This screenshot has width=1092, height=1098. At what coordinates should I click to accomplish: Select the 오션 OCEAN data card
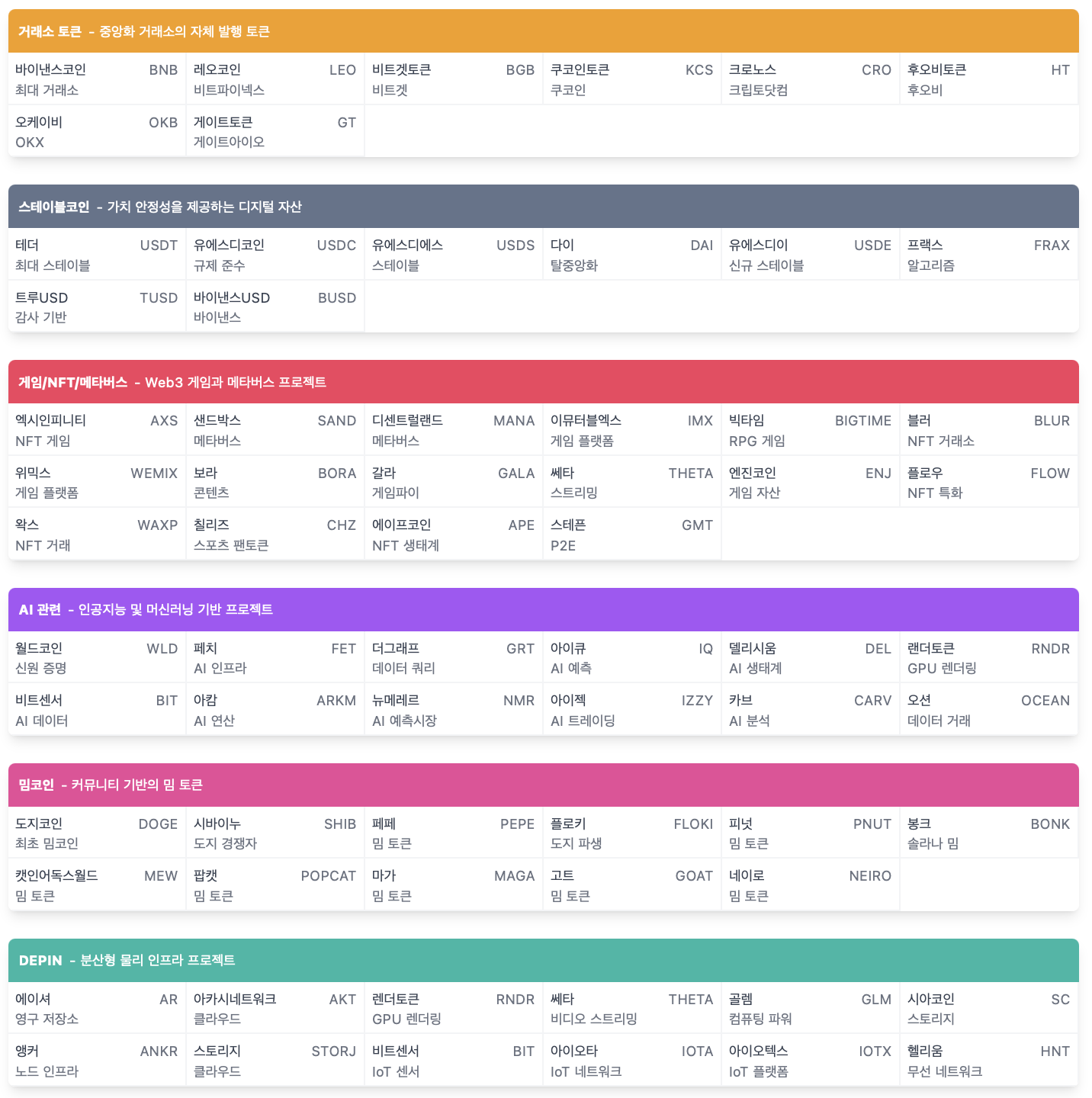click(989, 710)
